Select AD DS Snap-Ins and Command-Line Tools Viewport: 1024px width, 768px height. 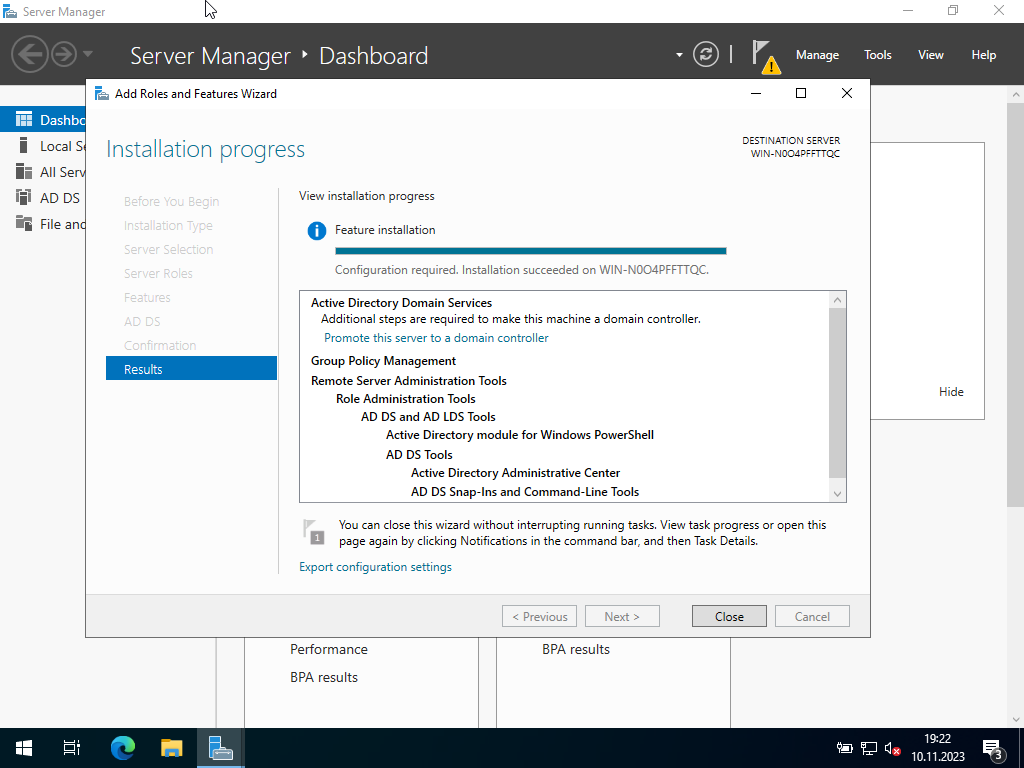point(525,492)
